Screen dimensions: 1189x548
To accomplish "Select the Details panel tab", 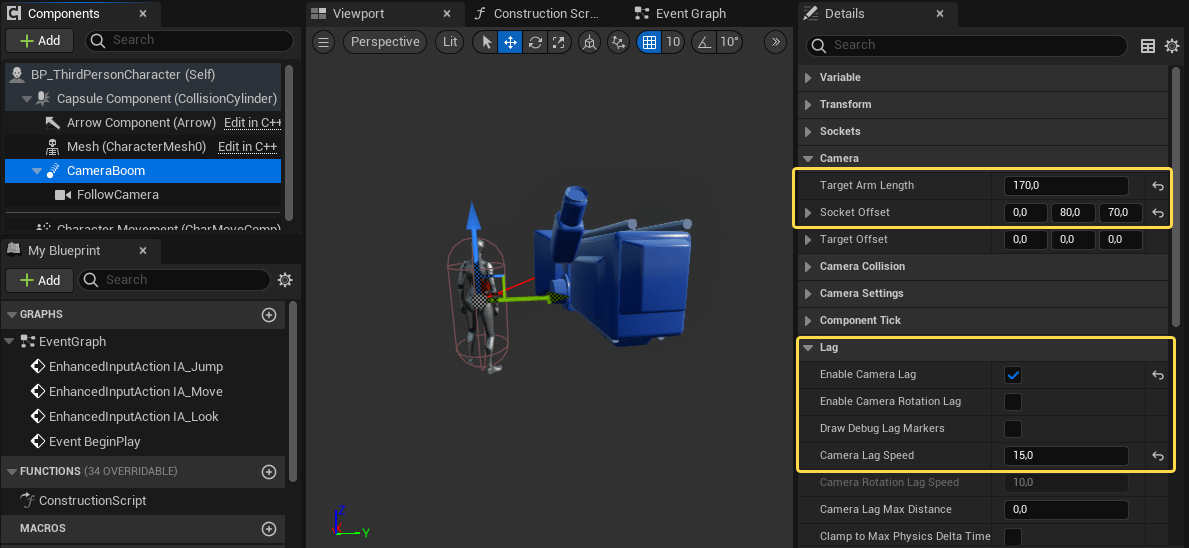I will [x=844, y=14].
